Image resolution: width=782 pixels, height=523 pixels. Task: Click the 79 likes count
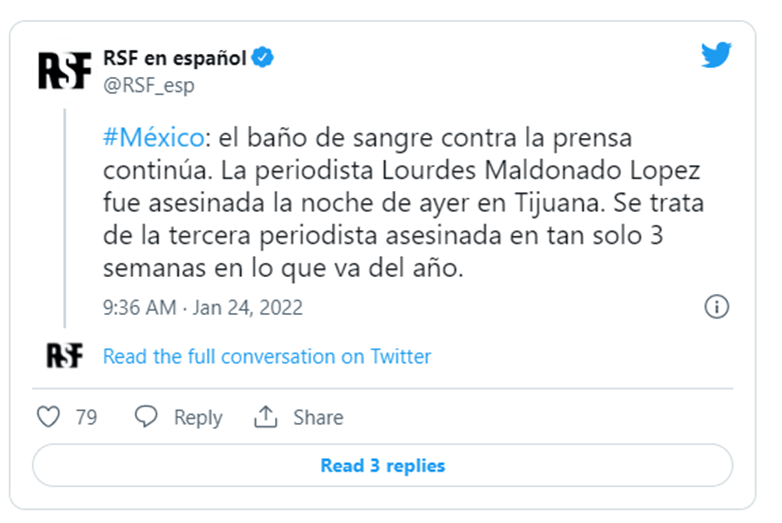(x=86, y=417)
